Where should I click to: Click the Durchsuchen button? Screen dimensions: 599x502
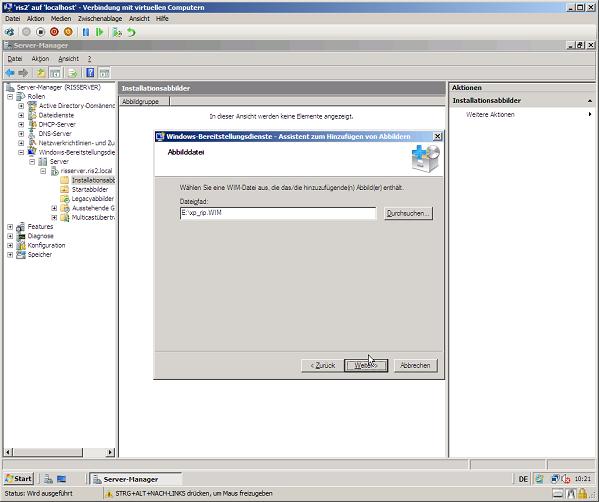tap(408, 214)
